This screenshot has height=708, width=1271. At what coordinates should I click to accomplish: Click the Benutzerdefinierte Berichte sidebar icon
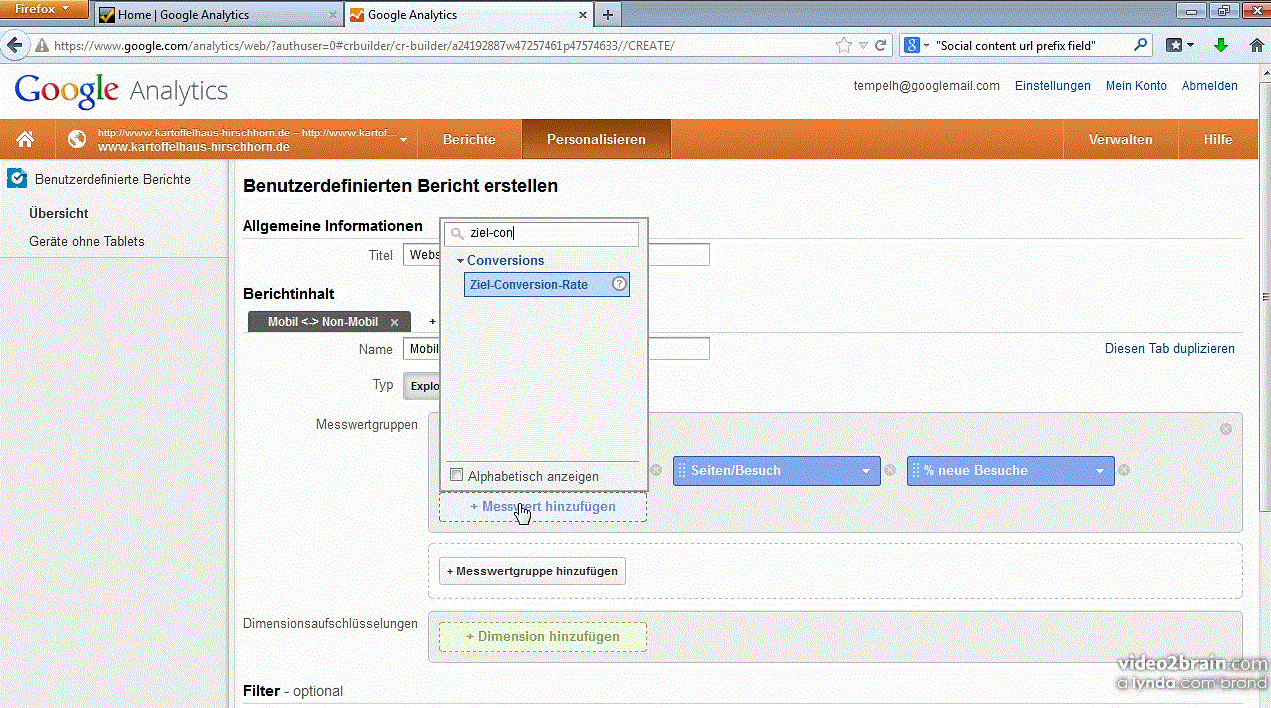(x=17, y=179)
